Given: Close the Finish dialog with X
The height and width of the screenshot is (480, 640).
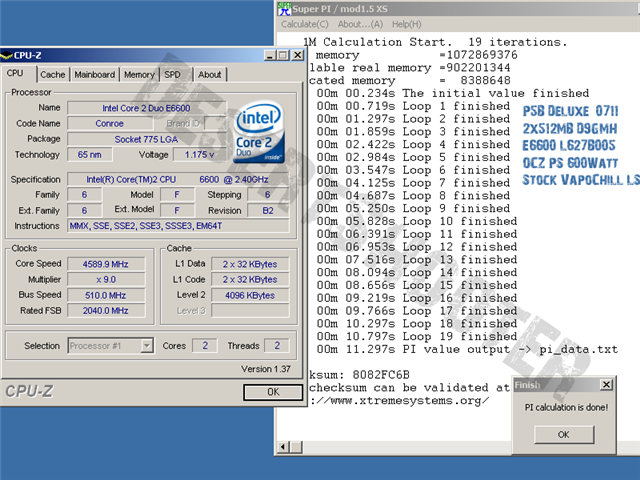Looking at the screenshot, I should 606,384.
